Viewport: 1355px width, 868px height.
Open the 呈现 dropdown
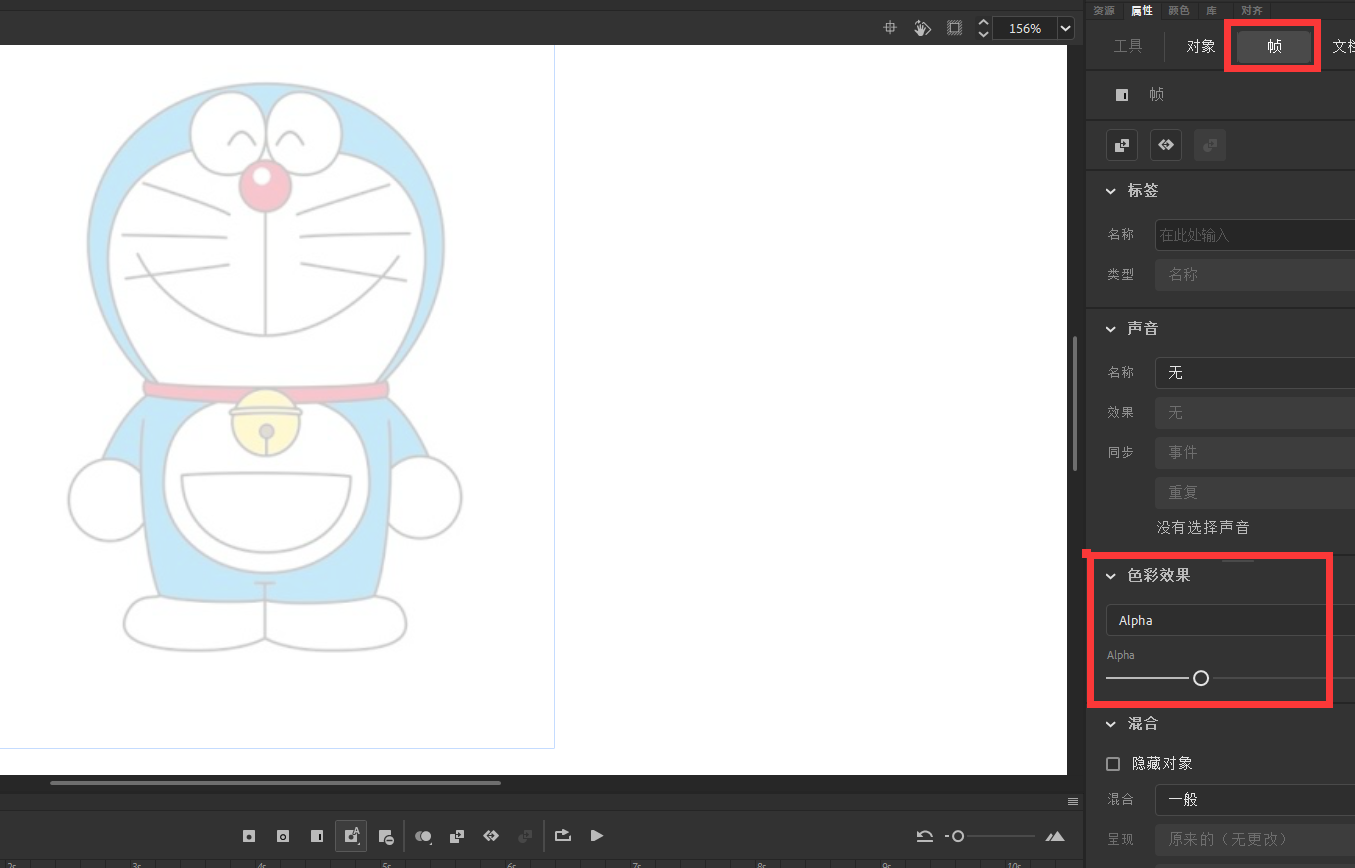[1255, 839]
